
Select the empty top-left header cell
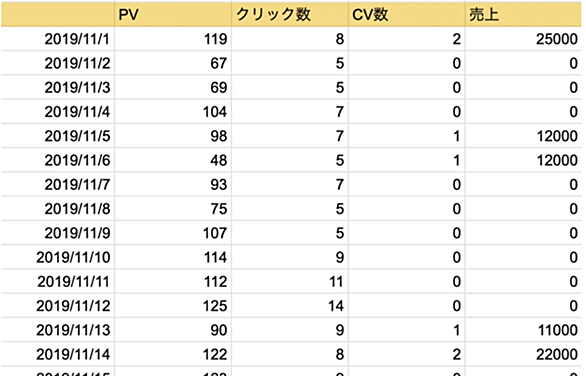(x=58, y=15)
